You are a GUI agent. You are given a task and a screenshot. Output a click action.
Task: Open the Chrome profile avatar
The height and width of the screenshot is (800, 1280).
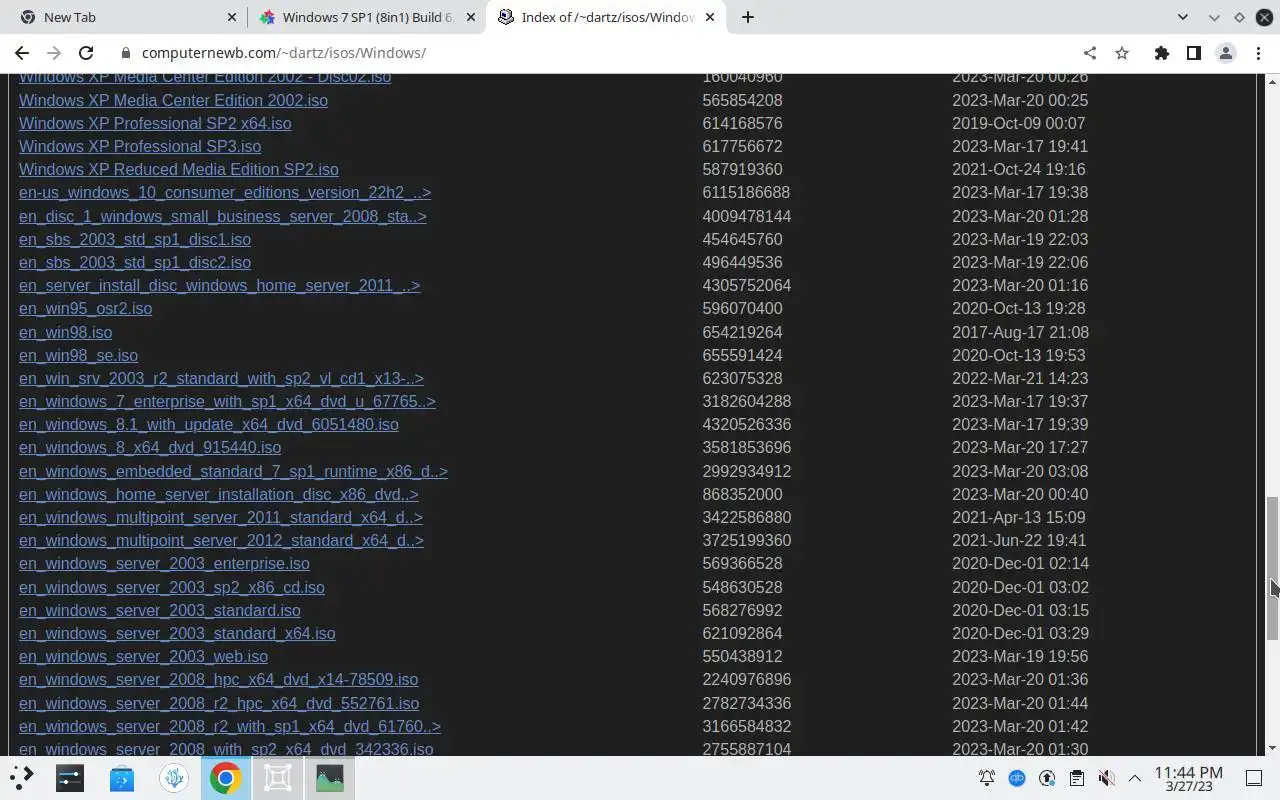click(1225, 53)
